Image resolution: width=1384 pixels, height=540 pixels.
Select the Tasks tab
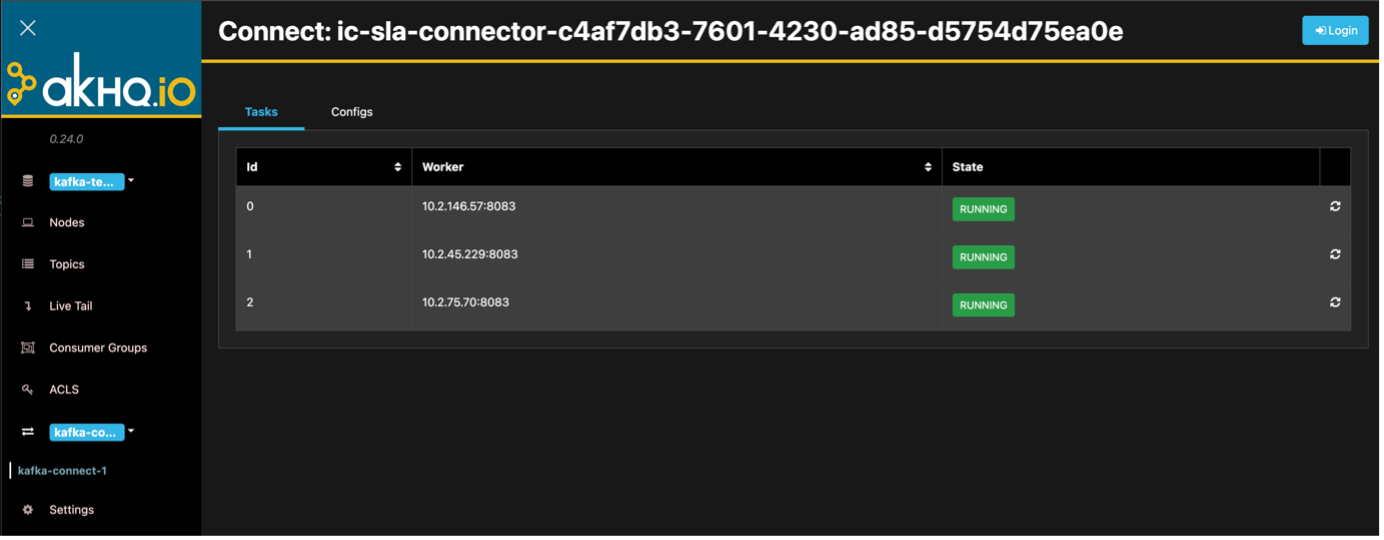(x=262, y=113)
